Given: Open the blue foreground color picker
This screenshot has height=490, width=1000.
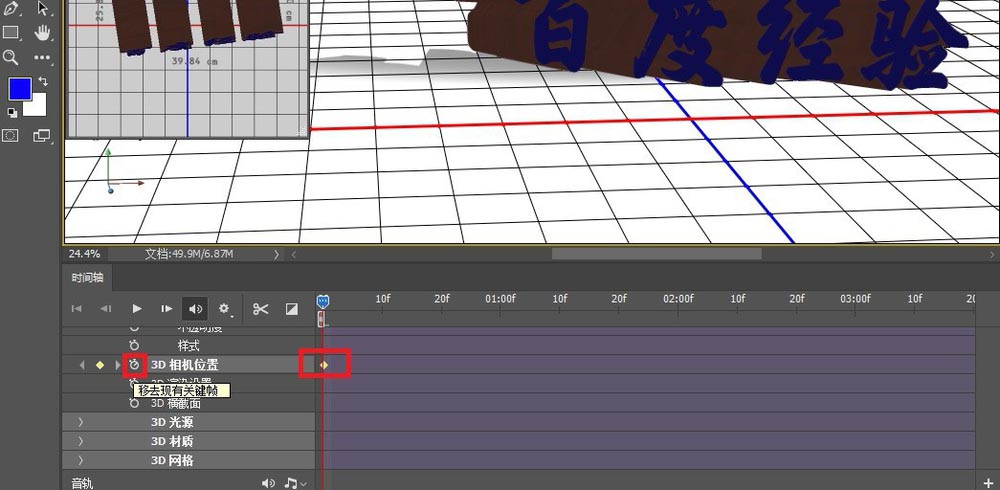Looking at the screenshot, I should (x=20, y=89).
